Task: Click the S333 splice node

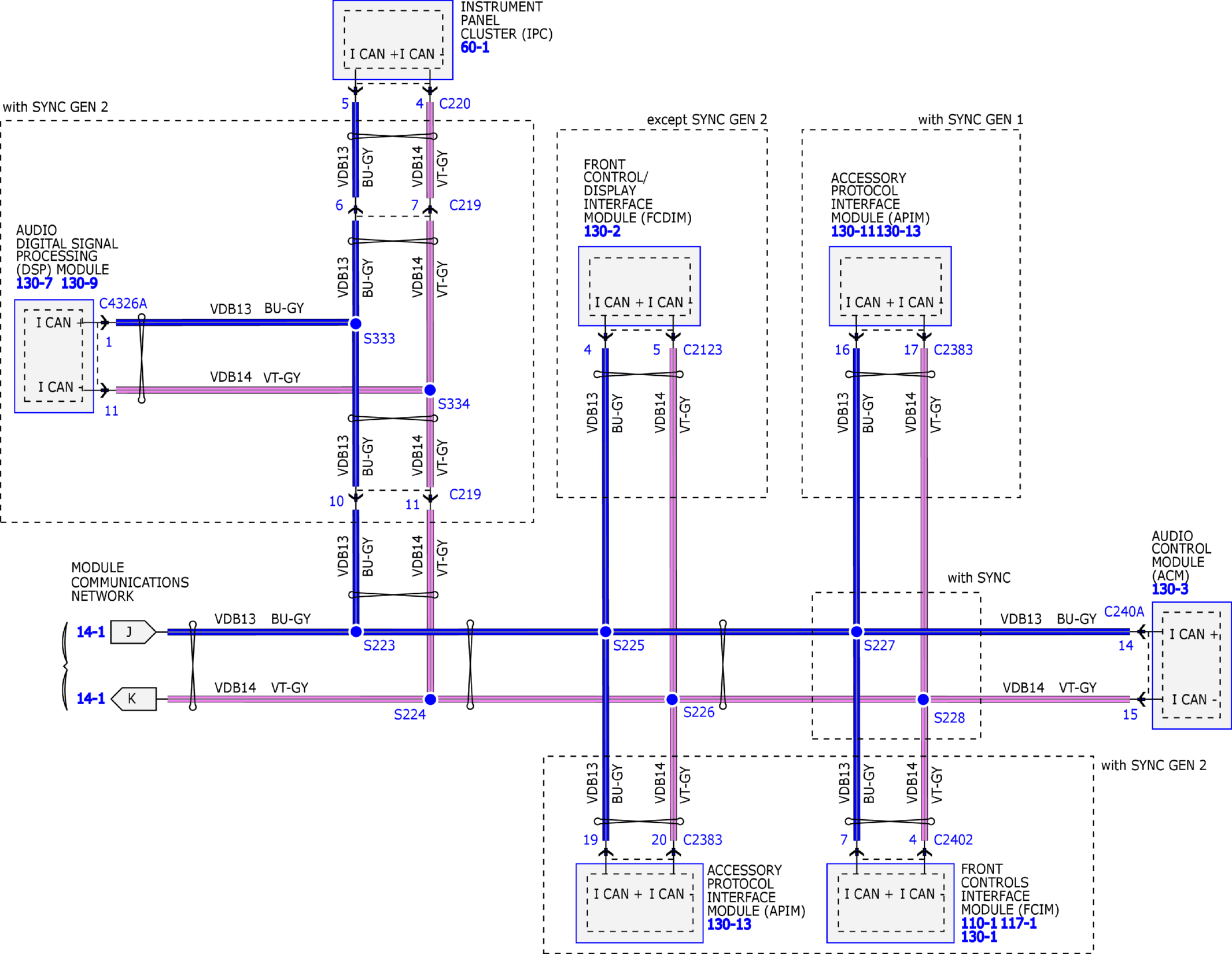Action: 356,323
